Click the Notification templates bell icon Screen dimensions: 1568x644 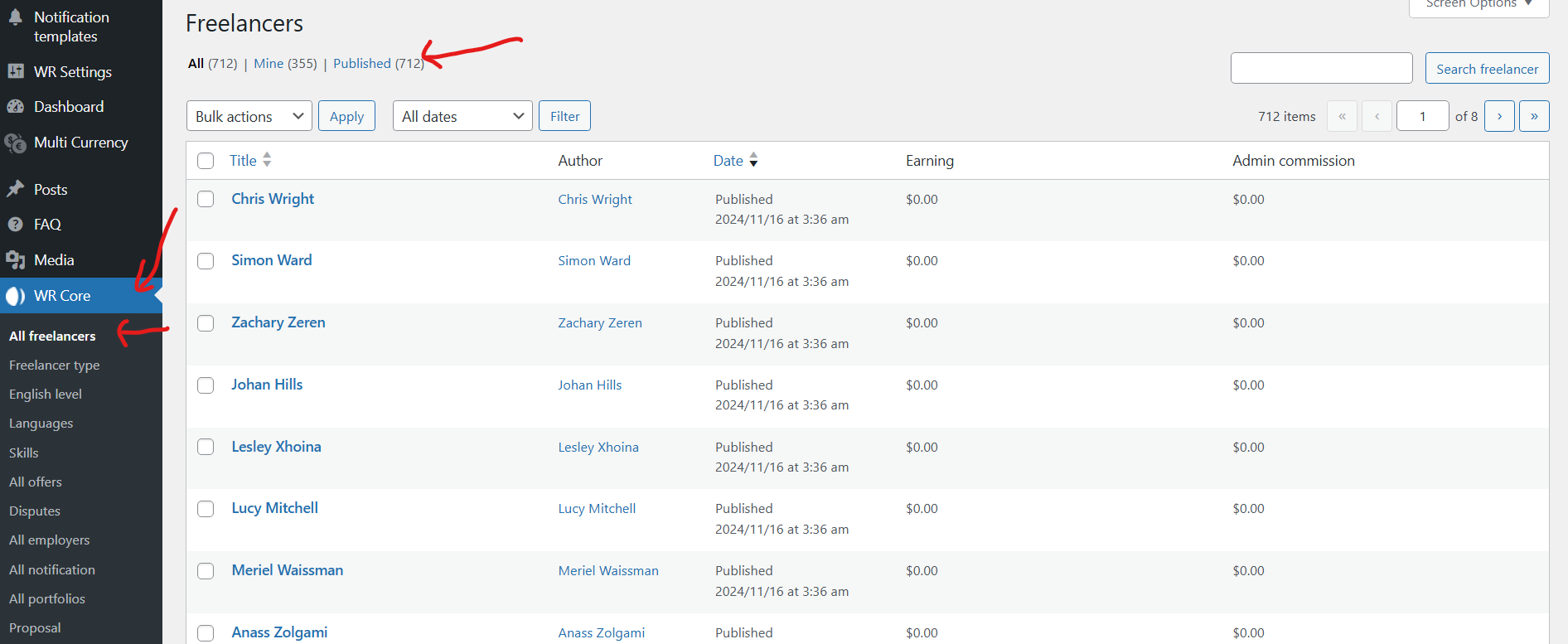[15, 17]
